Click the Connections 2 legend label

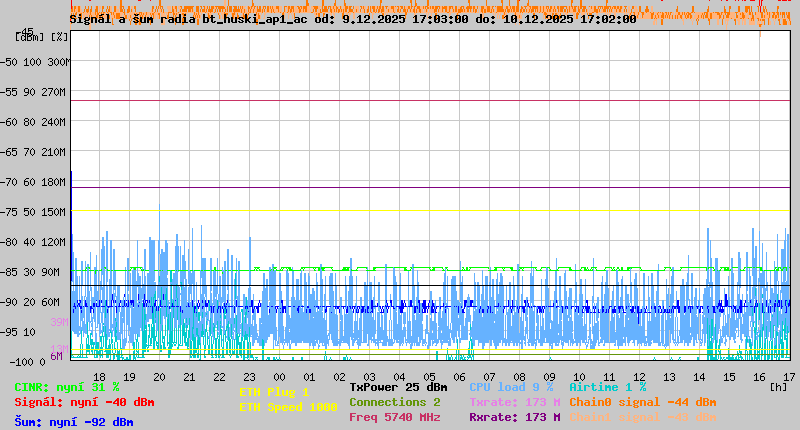pos(394,402)
